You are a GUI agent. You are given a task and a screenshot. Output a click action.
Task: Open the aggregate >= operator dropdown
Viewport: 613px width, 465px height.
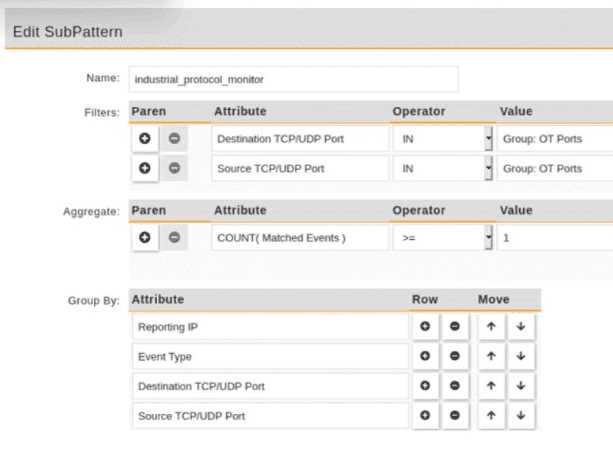pos(488,237)
